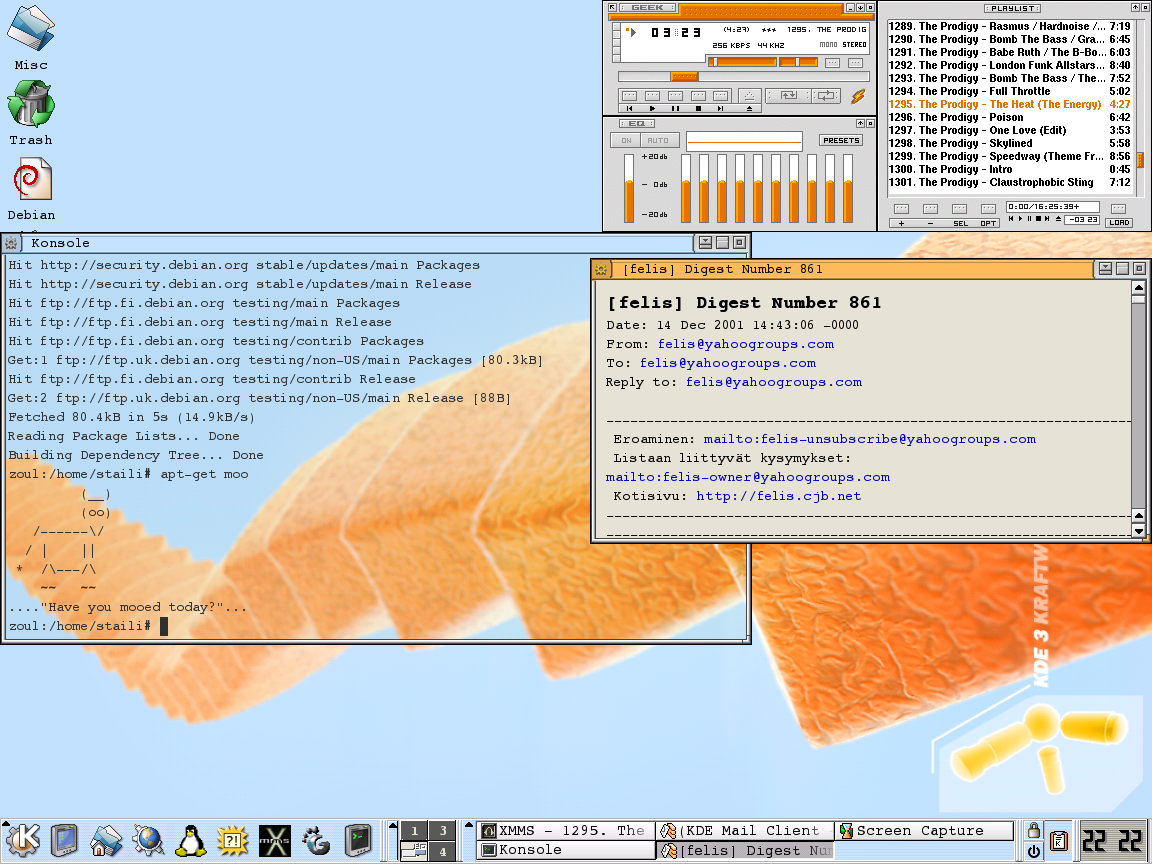Screen dimensions: 1152x864
Task: Click mail window scrollbar down arrow
Action: tap(1138, 530)
